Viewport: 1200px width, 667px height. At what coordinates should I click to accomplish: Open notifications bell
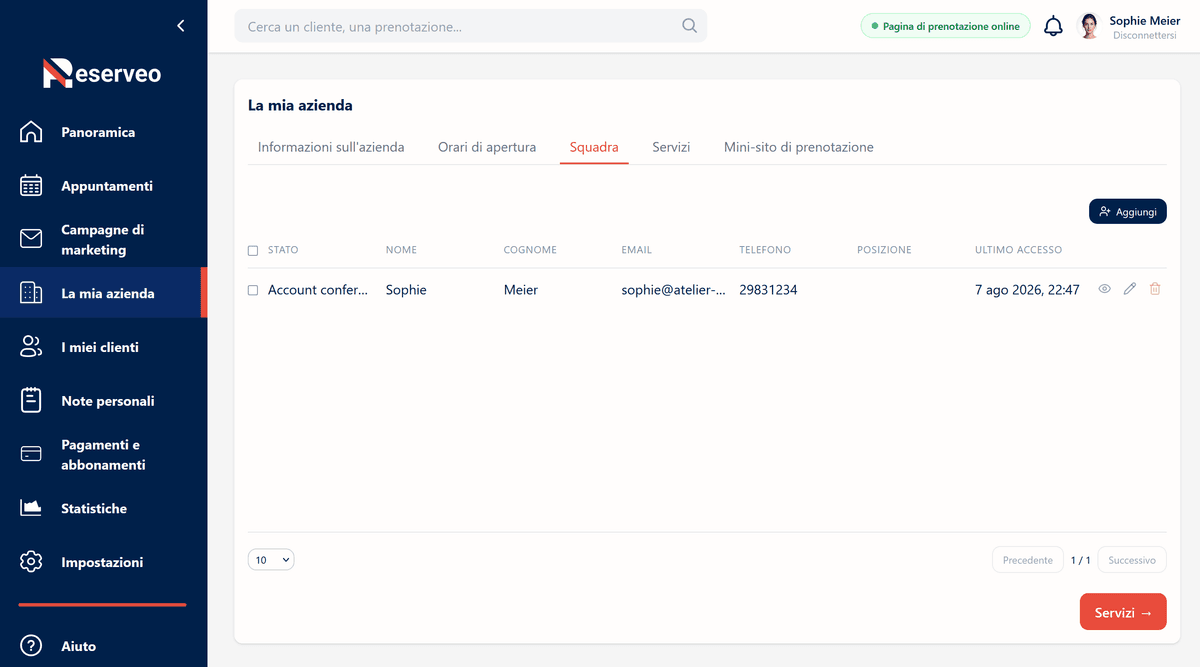(x=1053, y=26)
